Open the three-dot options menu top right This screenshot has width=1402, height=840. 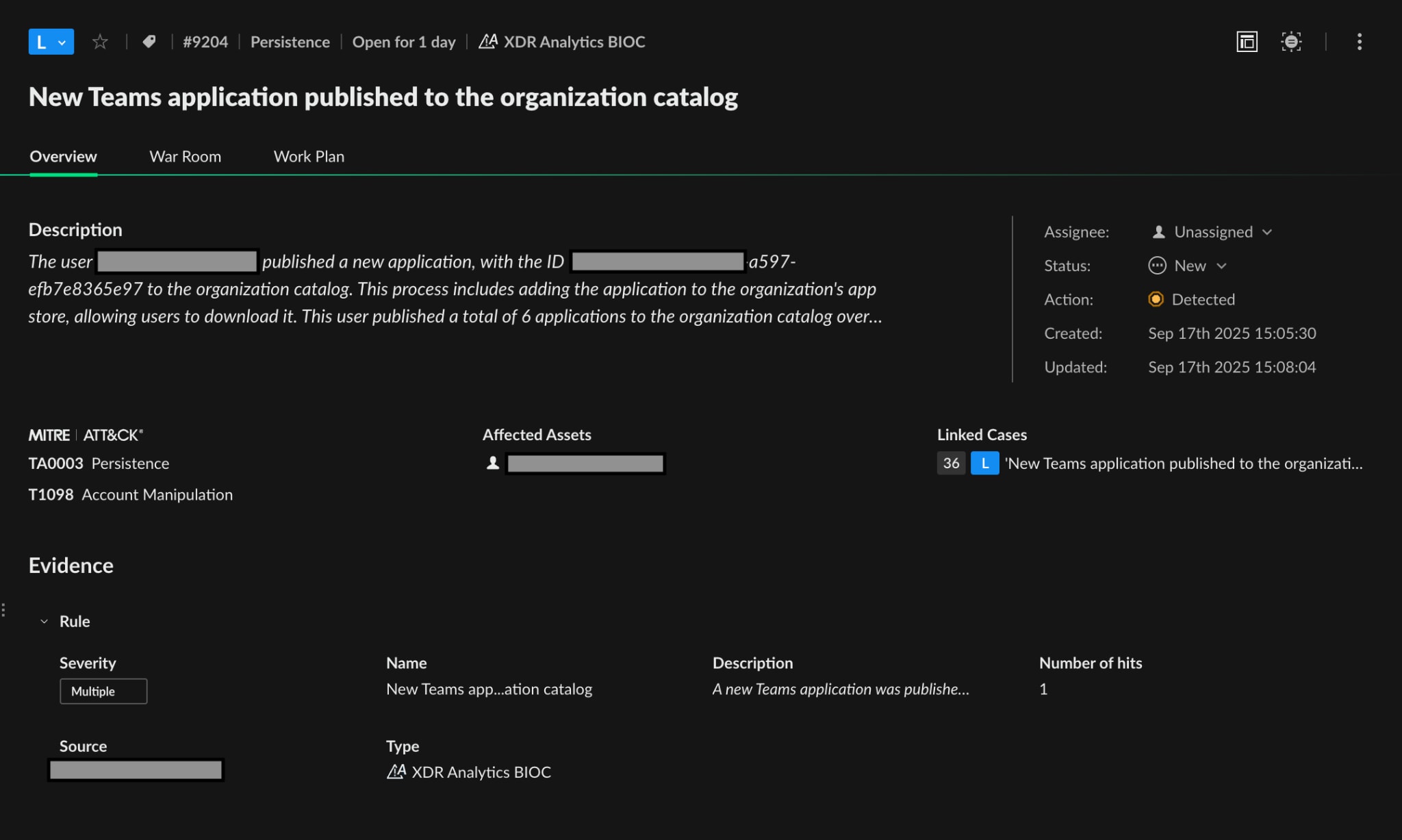click(x=1360, y=42)
